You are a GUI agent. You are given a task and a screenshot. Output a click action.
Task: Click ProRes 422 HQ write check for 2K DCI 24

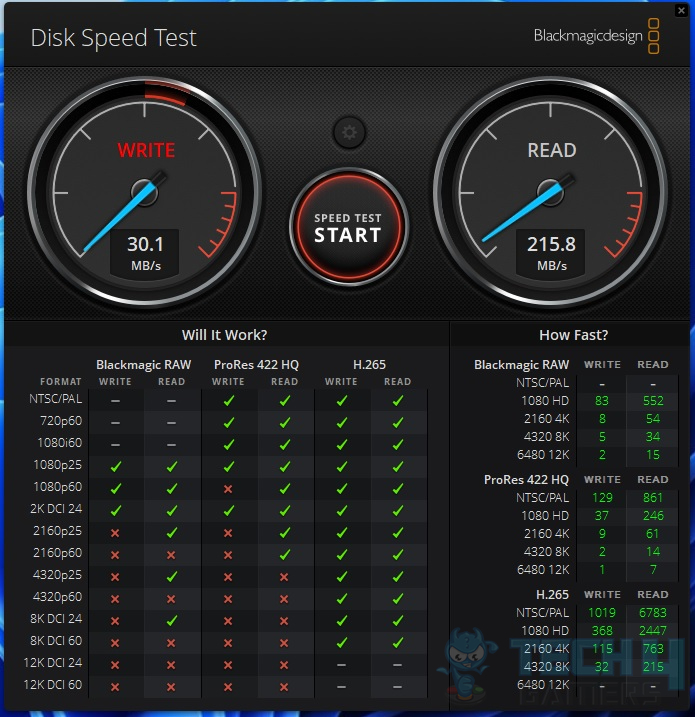pos(228,510)
